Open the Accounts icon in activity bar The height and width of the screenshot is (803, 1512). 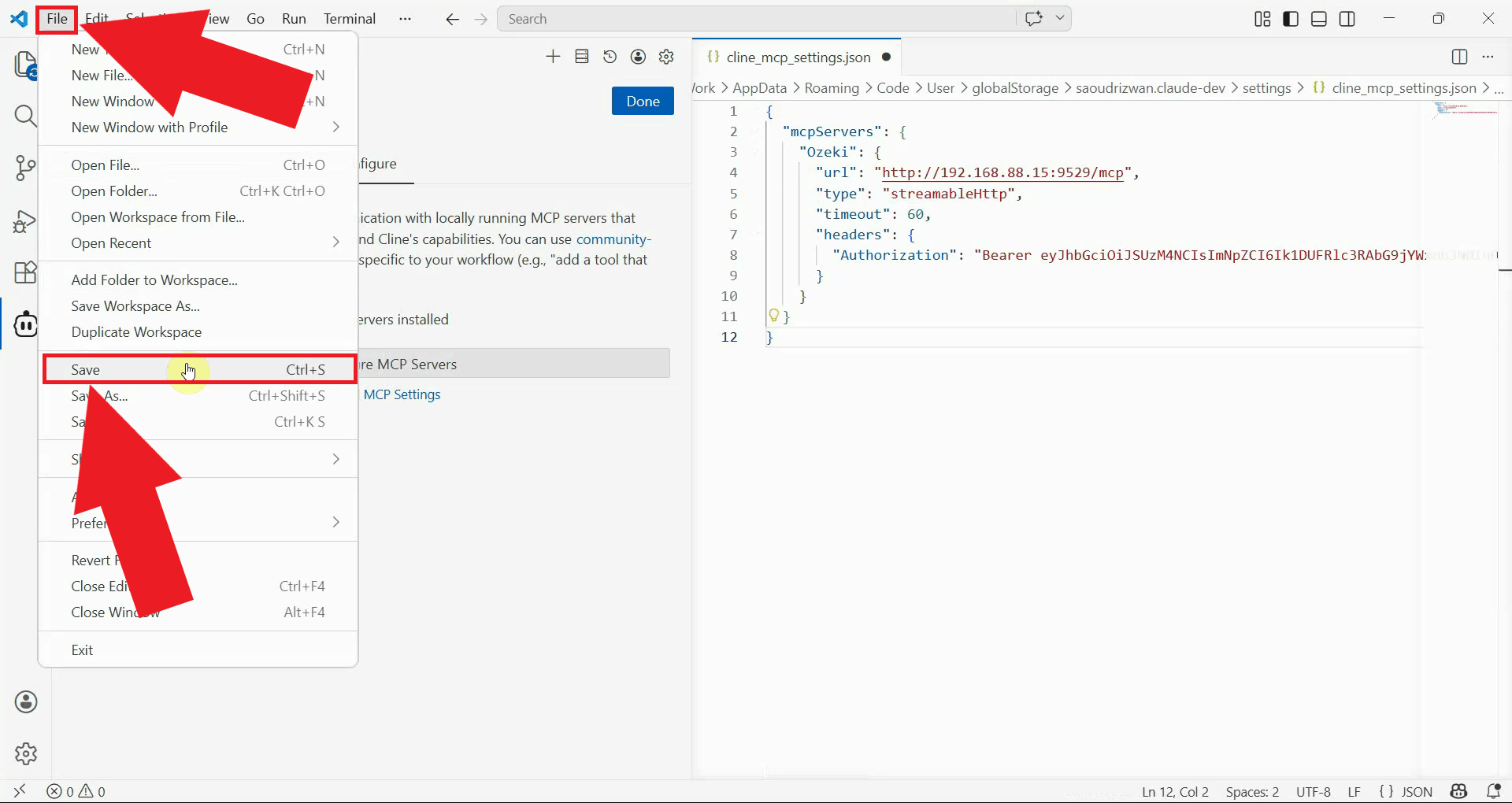[x=26, y=702]
